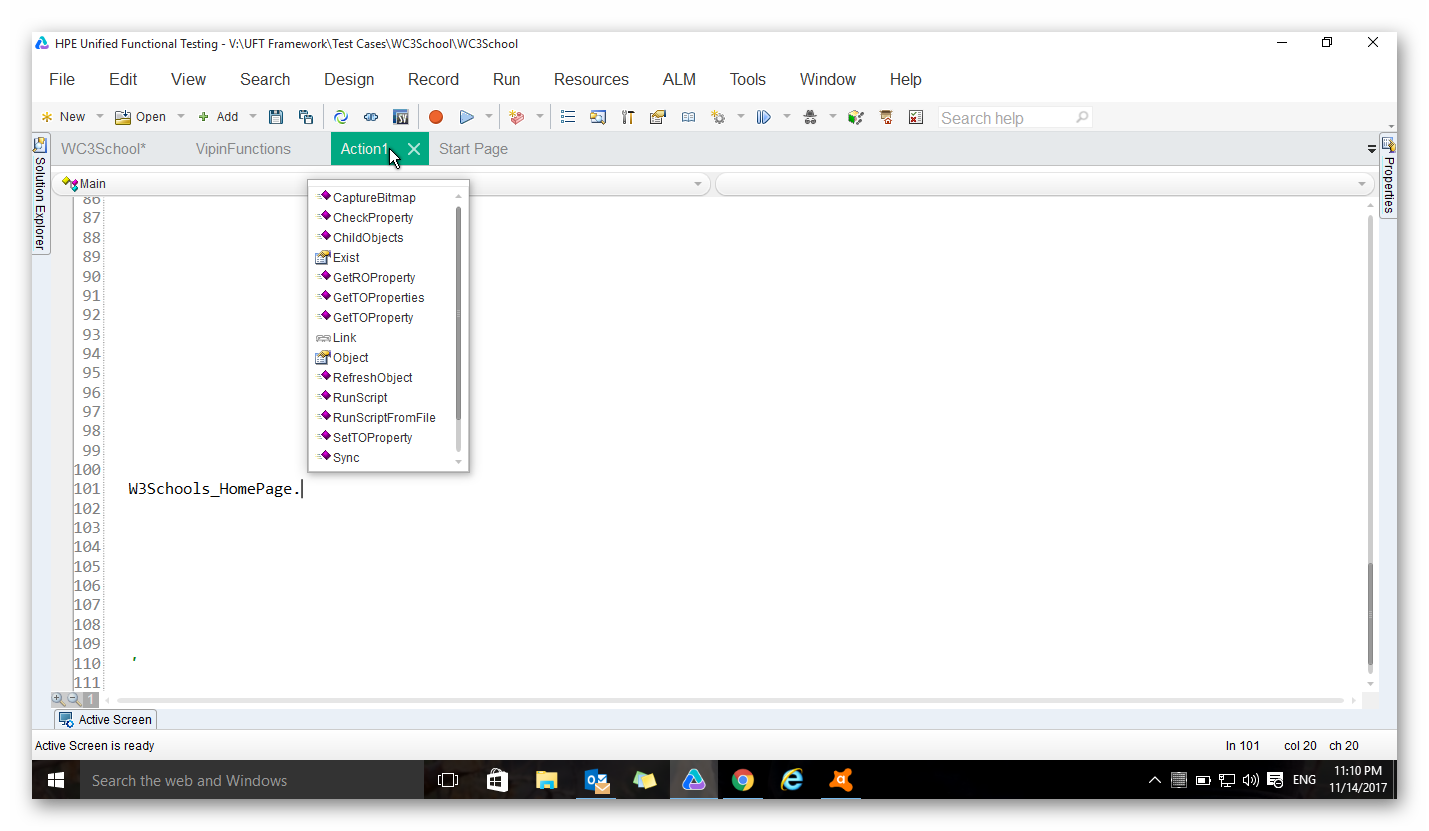Image resolution: width=1429 pixels, height=831 pixels.
Task: Click the hand holding sheet properties icon
Action: tap(658, 117)
